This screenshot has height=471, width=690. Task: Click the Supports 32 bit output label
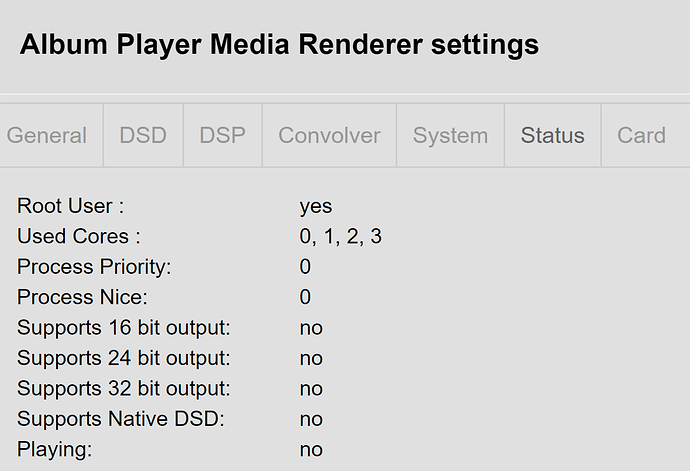pos(124,389)
